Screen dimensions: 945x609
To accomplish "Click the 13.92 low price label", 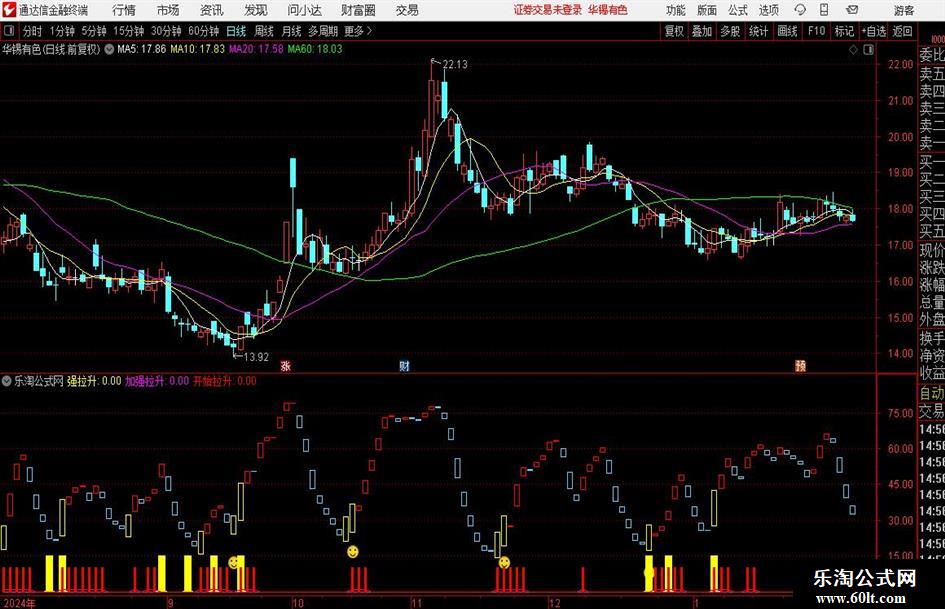I will click(256, 357).
